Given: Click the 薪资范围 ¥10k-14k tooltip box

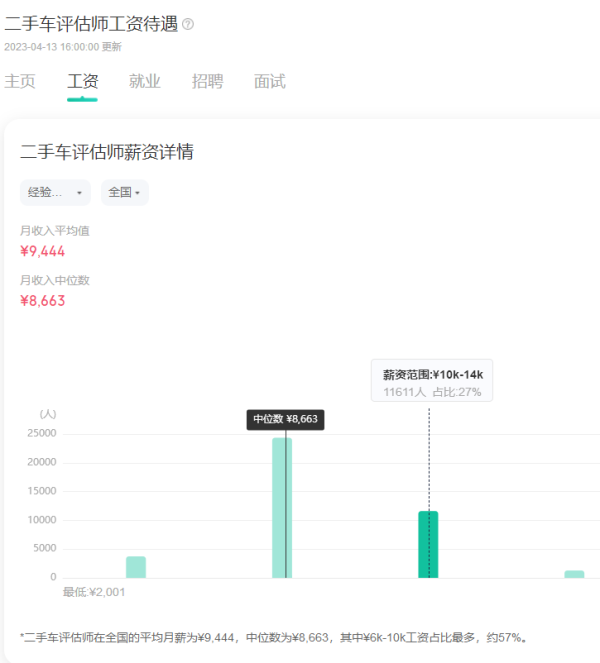Looking at the screenshot, I should coord(432,382).
